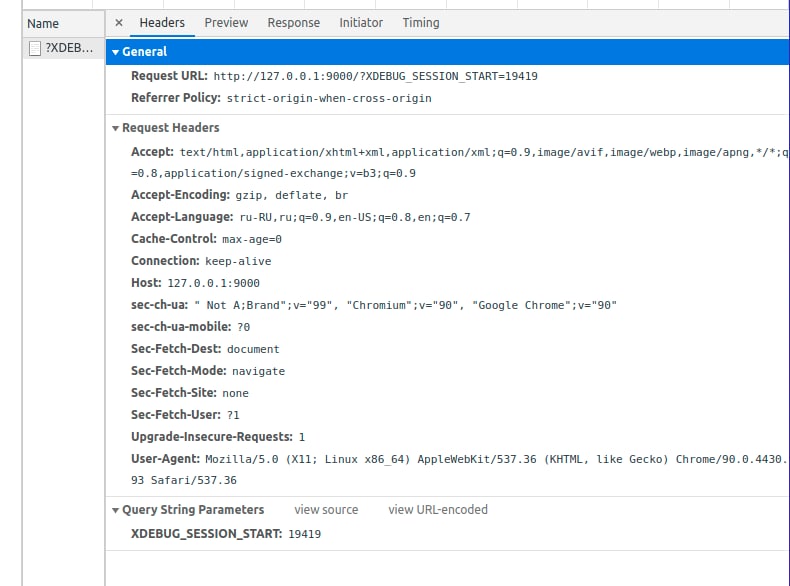
Task: Open the Timing tab
Action: [x=421, y=23]
